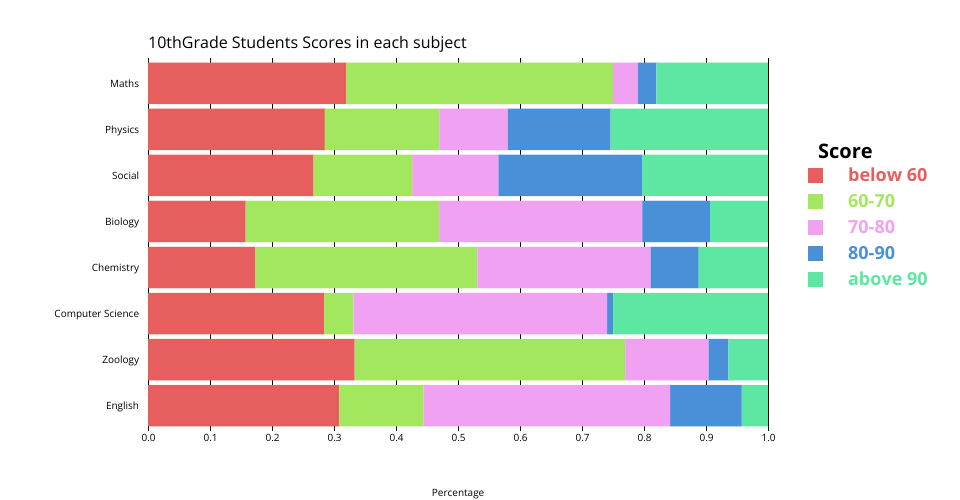The image size is (960, 500).
Task: Click the red 'below 60' legend swatch
Action: click(815, 175)
